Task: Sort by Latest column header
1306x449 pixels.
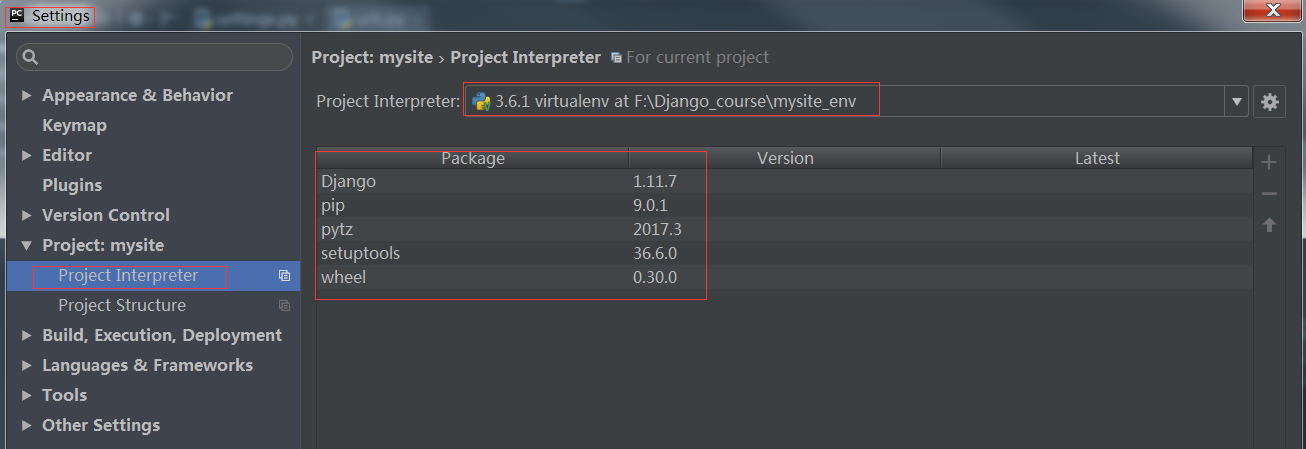Action: [1097, 158]
